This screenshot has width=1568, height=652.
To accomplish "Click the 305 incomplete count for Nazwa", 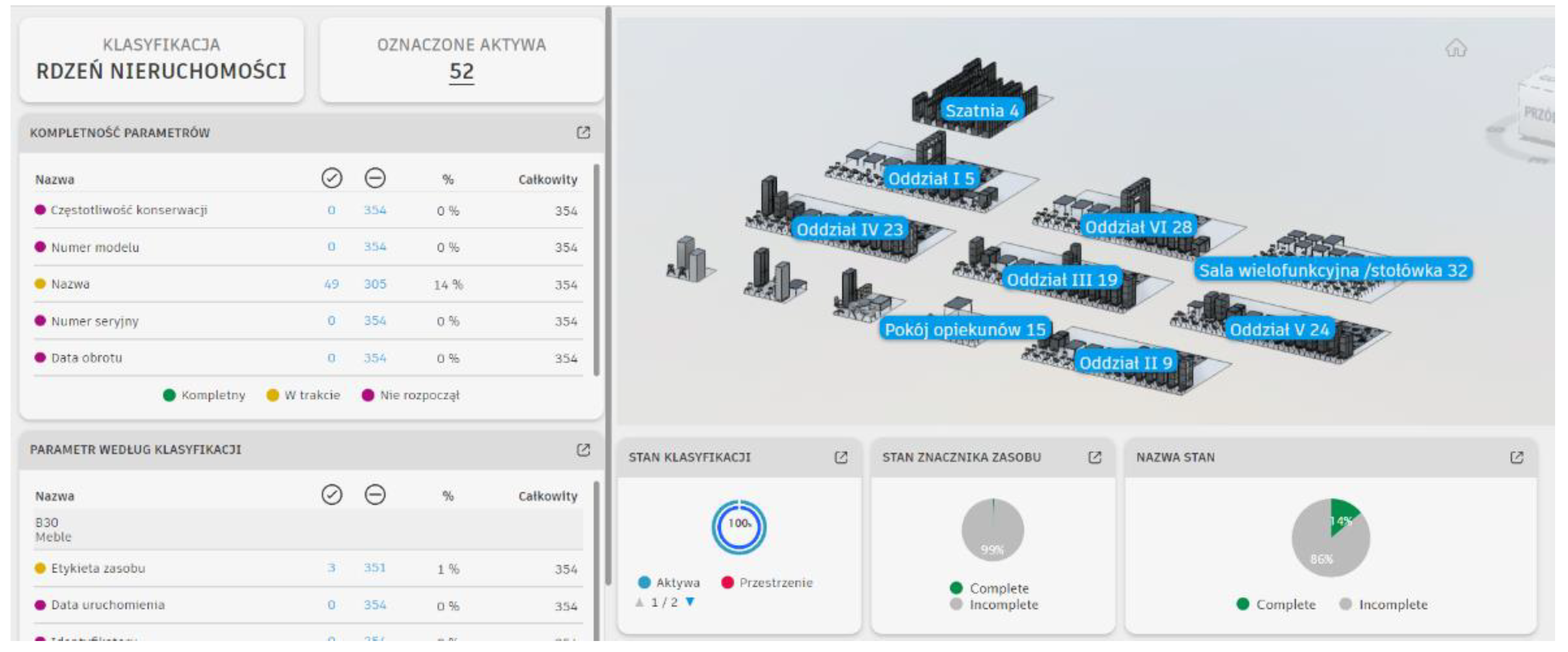I will pos(374,284).
